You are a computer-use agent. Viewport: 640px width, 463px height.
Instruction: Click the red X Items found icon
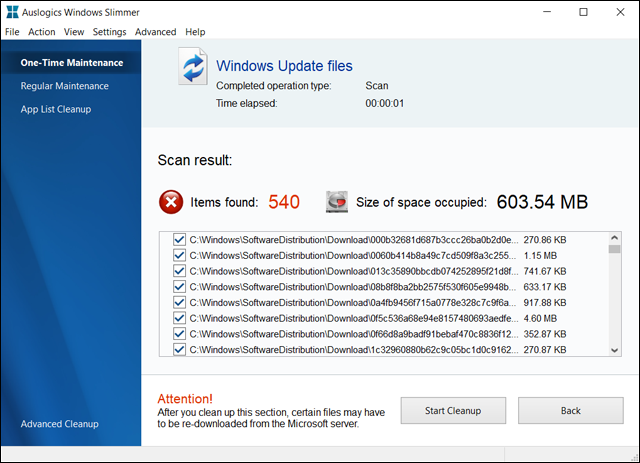[x=171, y=202]
